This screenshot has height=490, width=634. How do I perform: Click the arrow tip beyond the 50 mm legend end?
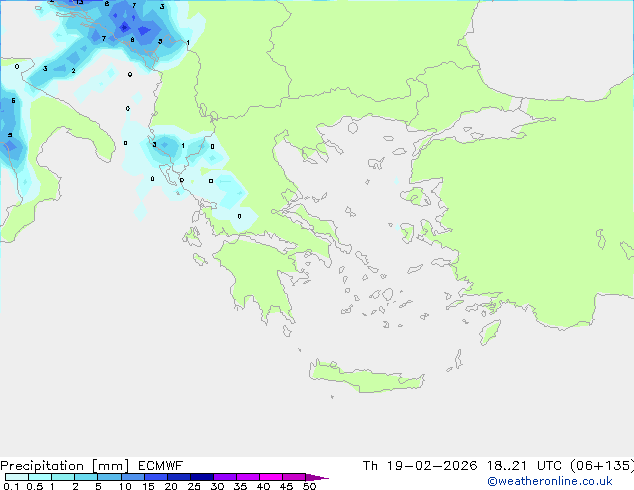[318, 477]
